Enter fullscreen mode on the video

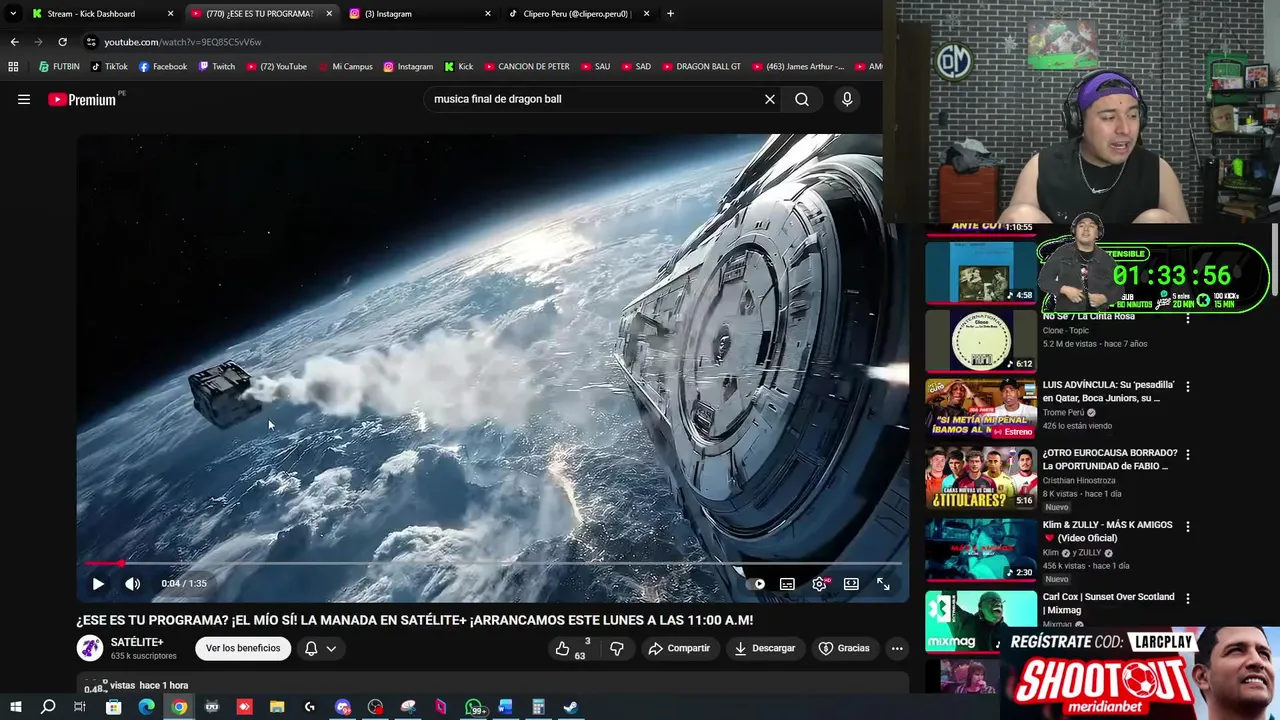click(883, 584)
